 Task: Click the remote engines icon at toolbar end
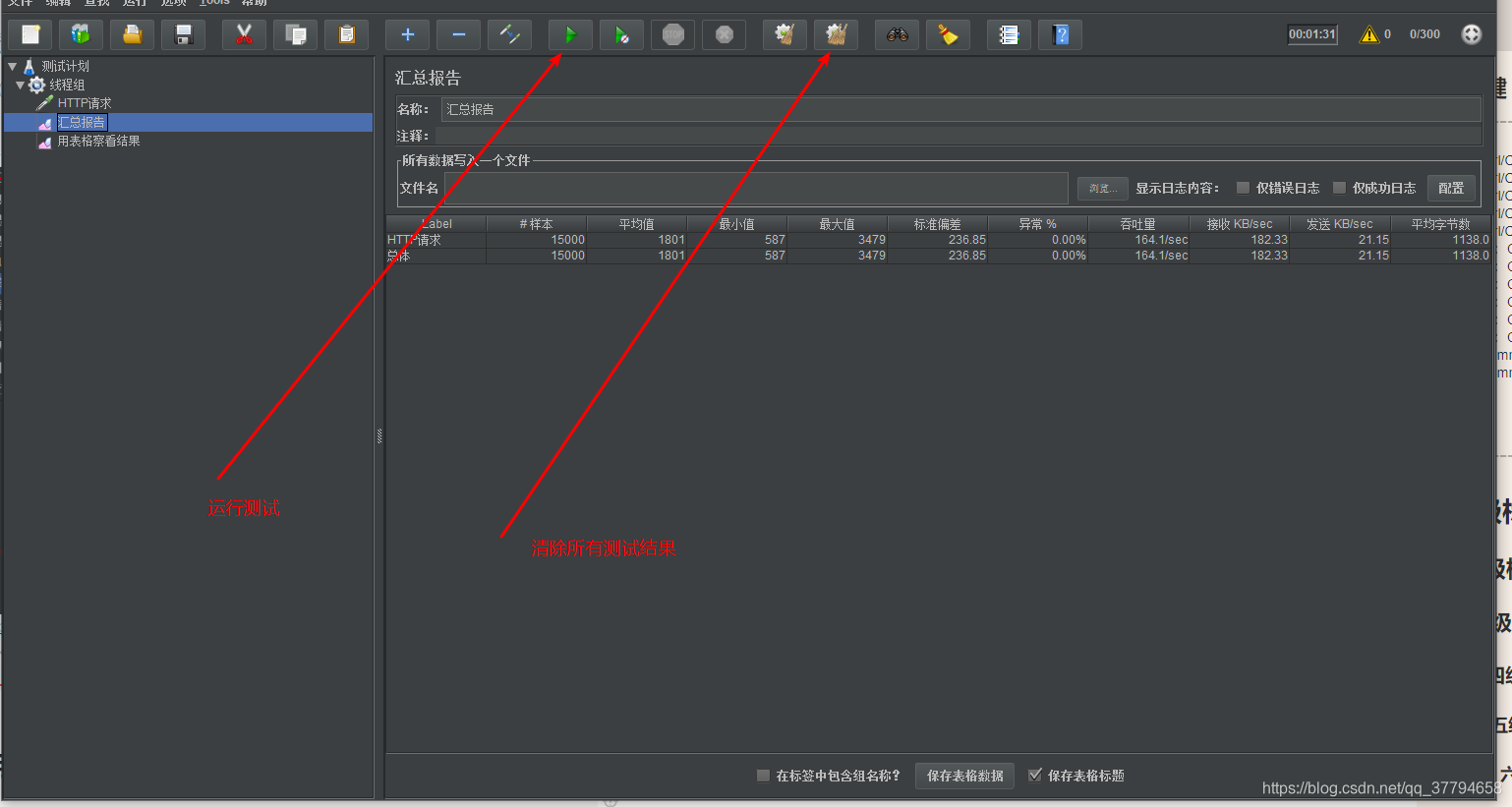(x=1472, y=34)
